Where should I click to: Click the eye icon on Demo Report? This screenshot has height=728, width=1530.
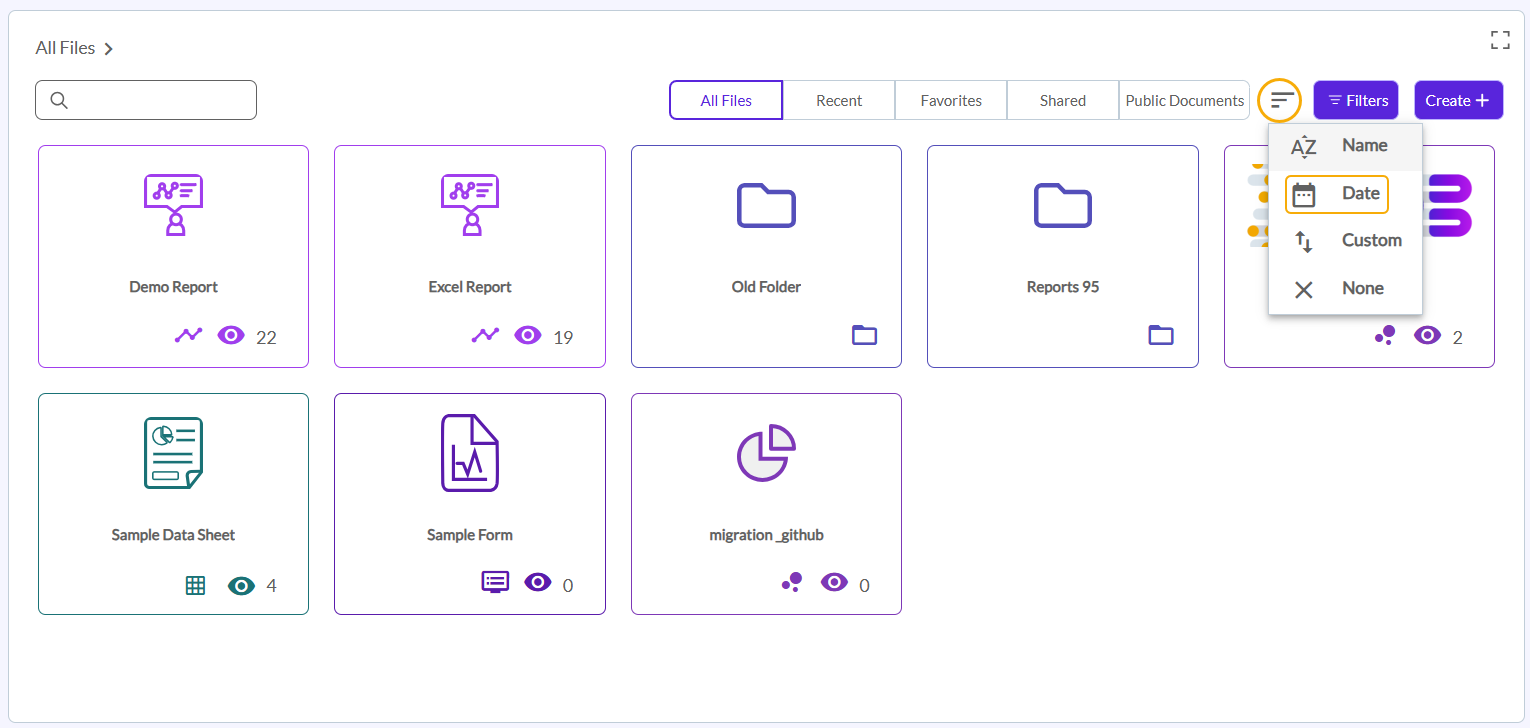(x=231, y=336)
